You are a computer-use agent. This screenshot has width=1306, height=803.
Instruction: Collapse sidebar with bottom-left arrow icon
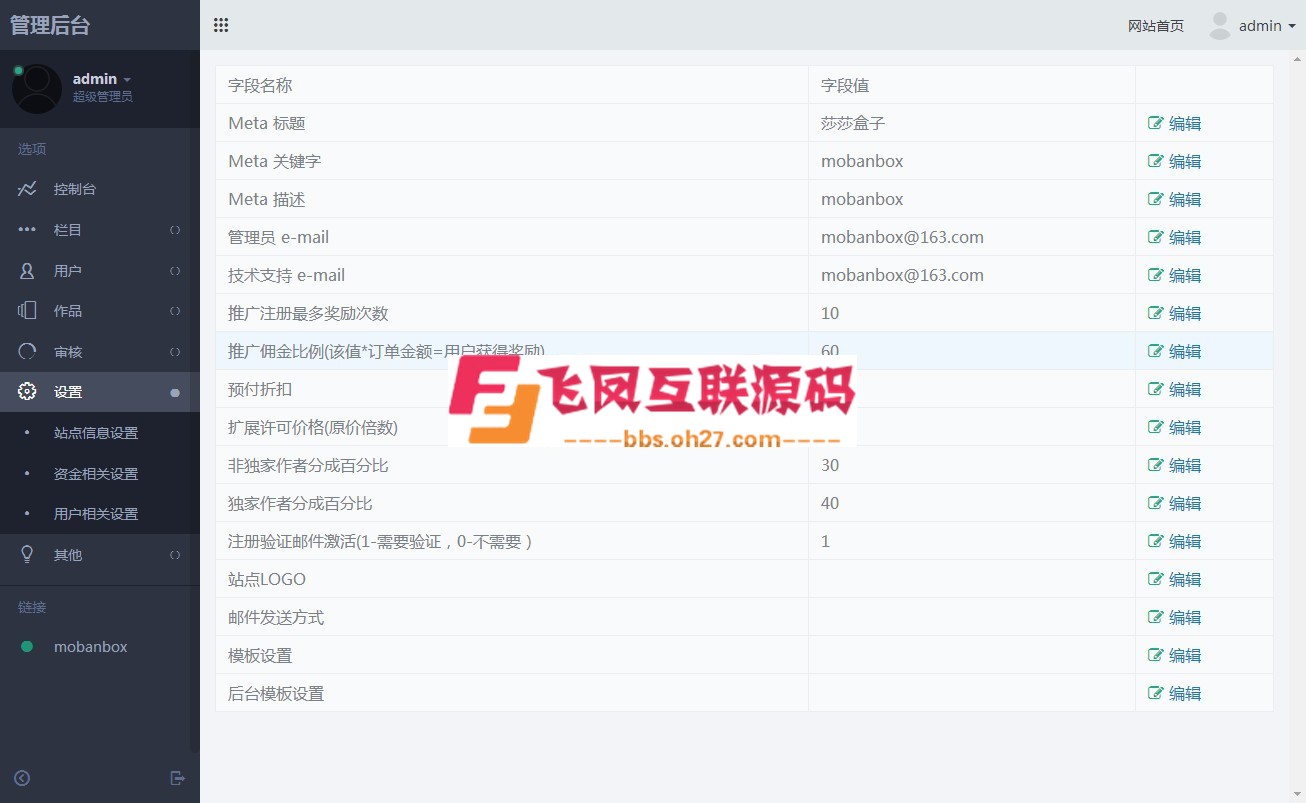point(22,778)
